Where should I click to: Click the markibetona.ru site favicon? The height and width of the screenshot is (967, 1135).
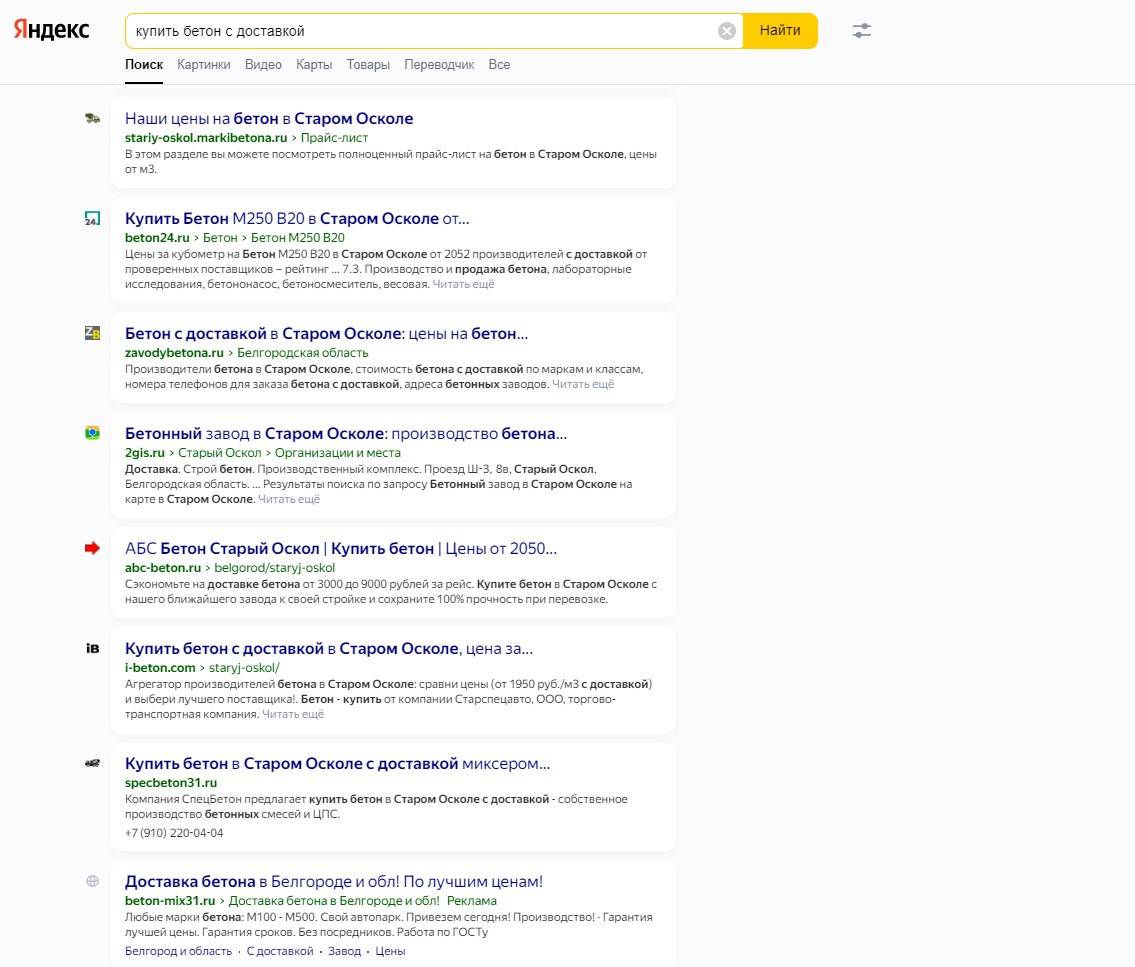[x=92, y=118]
